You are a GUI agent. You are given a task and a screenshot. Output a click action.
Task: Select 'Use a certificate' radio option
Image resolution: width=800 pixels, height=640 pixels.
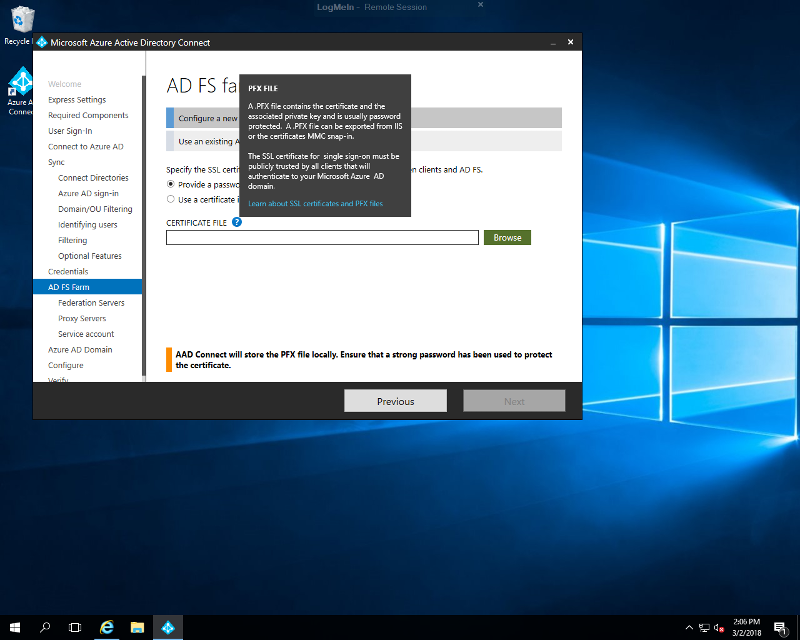click(x=171, y=199)
